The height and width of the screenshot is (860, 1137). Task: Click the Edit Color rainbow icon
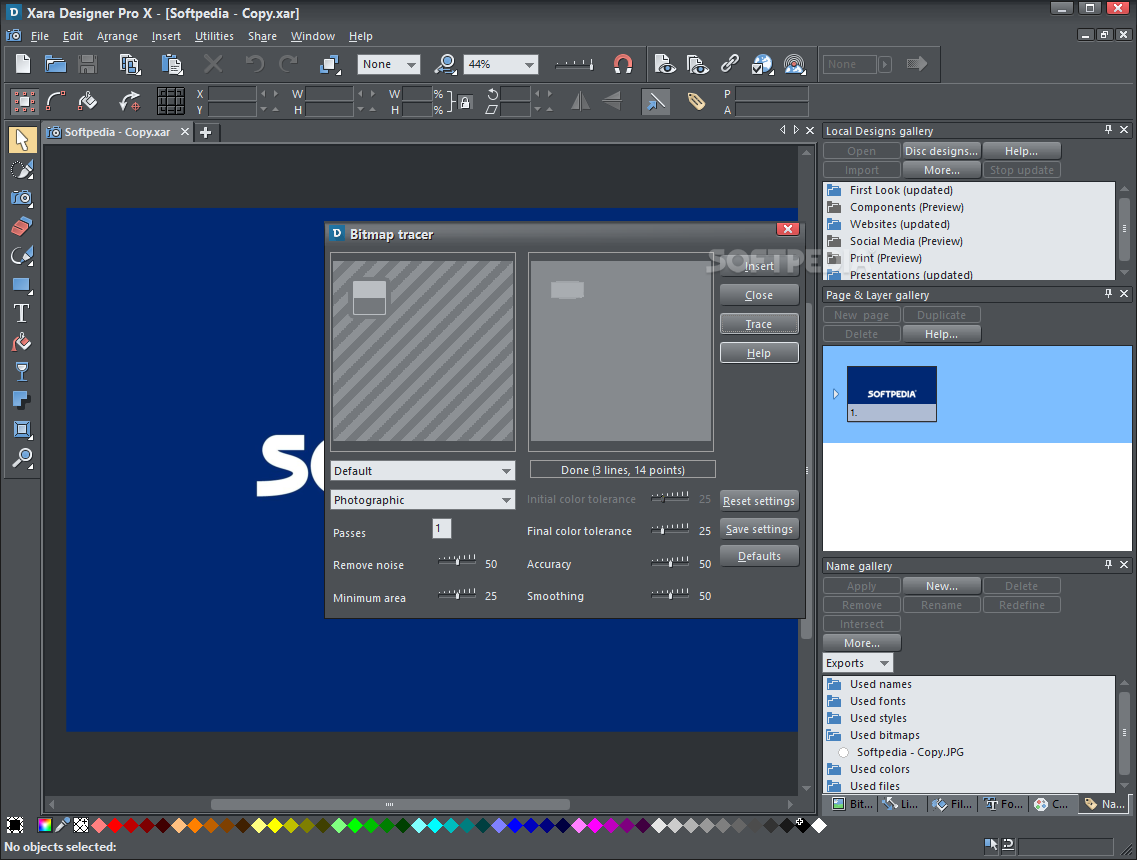pyautogui.click(x=44, y=825)
